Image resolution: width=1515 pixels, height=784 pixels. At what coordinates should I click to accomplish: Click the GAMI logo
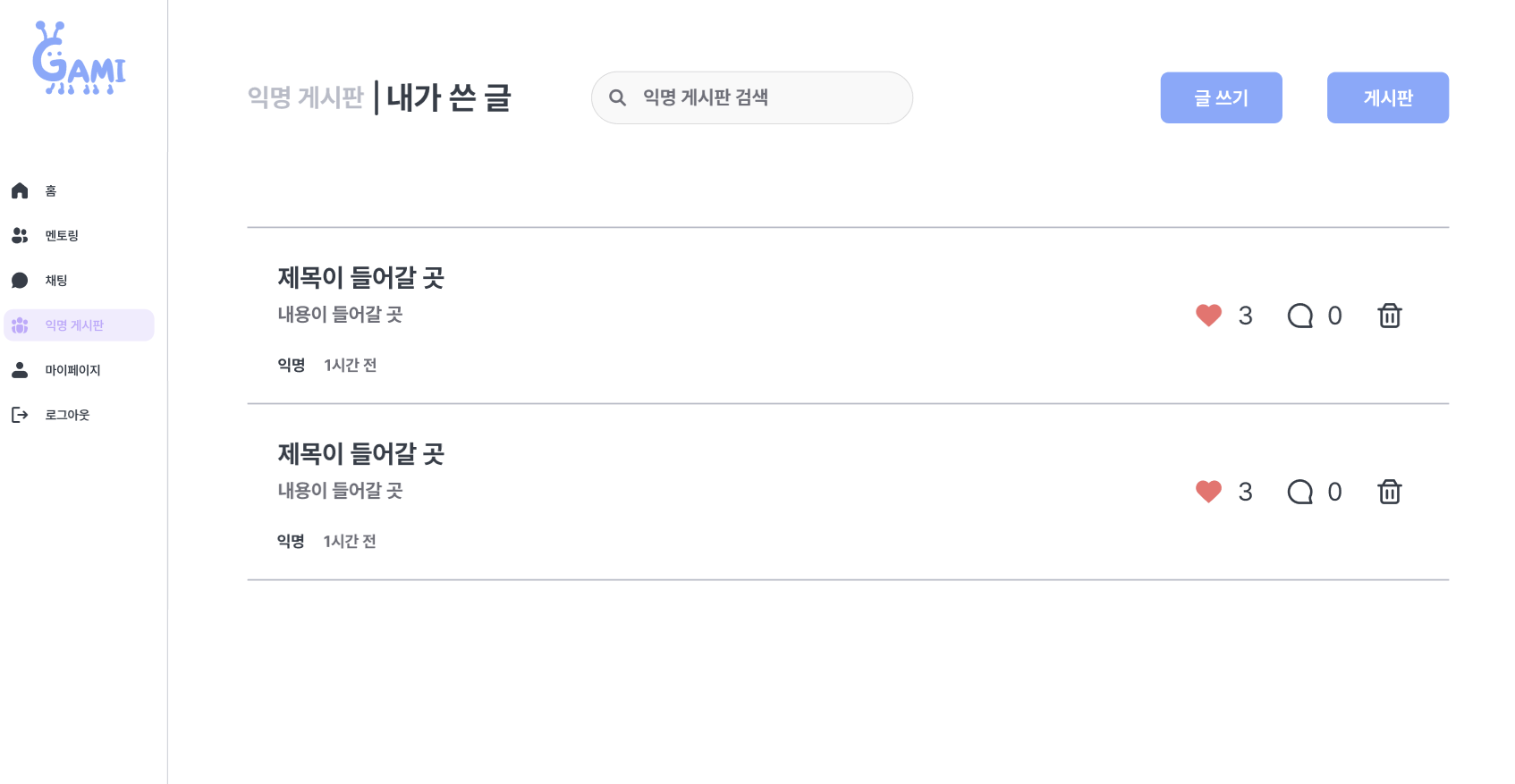[x=79, y=59]
